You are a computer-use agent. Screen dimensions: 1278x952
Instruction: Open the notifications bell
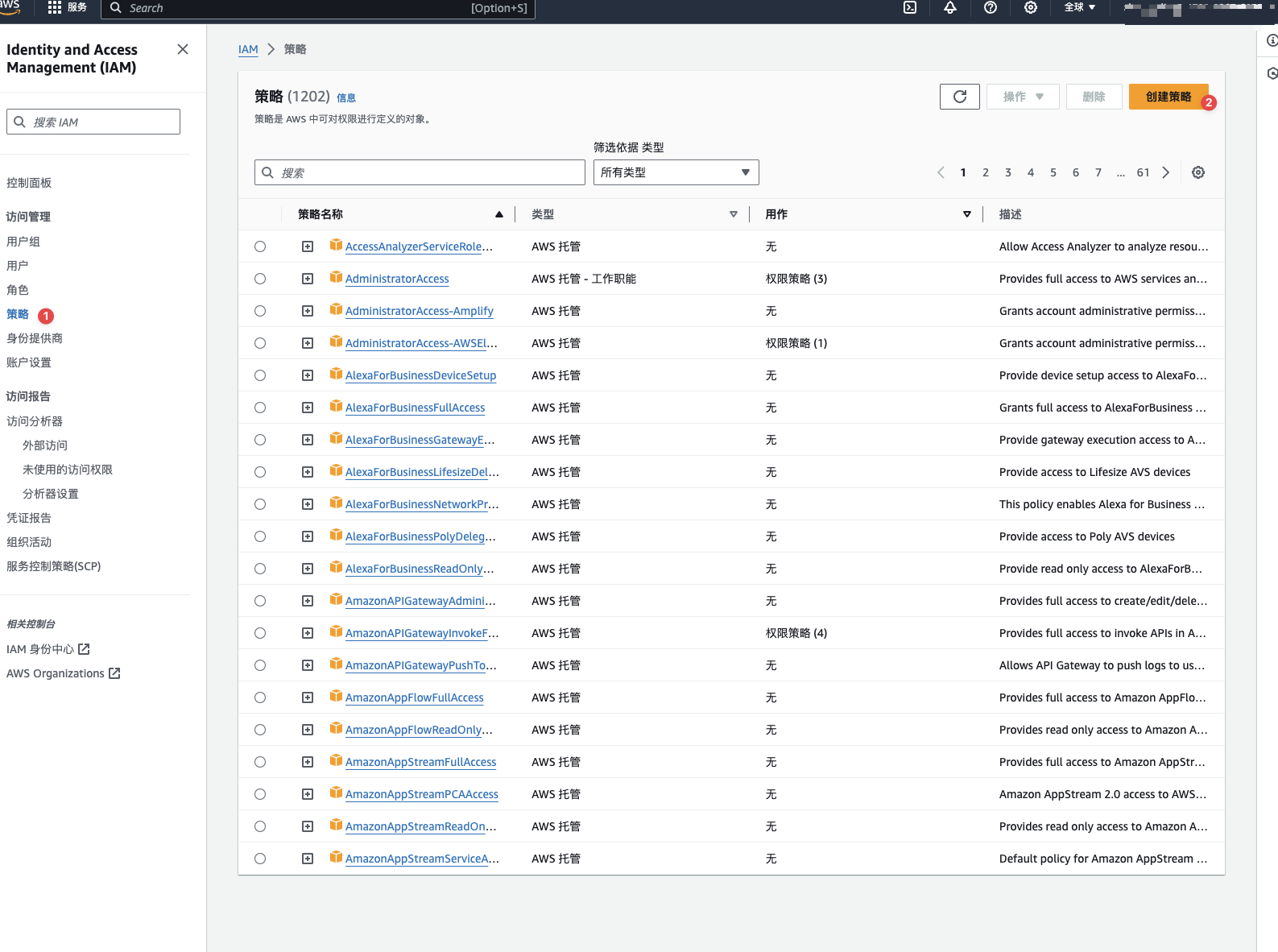pyautogui.click(x=950, y=7)
